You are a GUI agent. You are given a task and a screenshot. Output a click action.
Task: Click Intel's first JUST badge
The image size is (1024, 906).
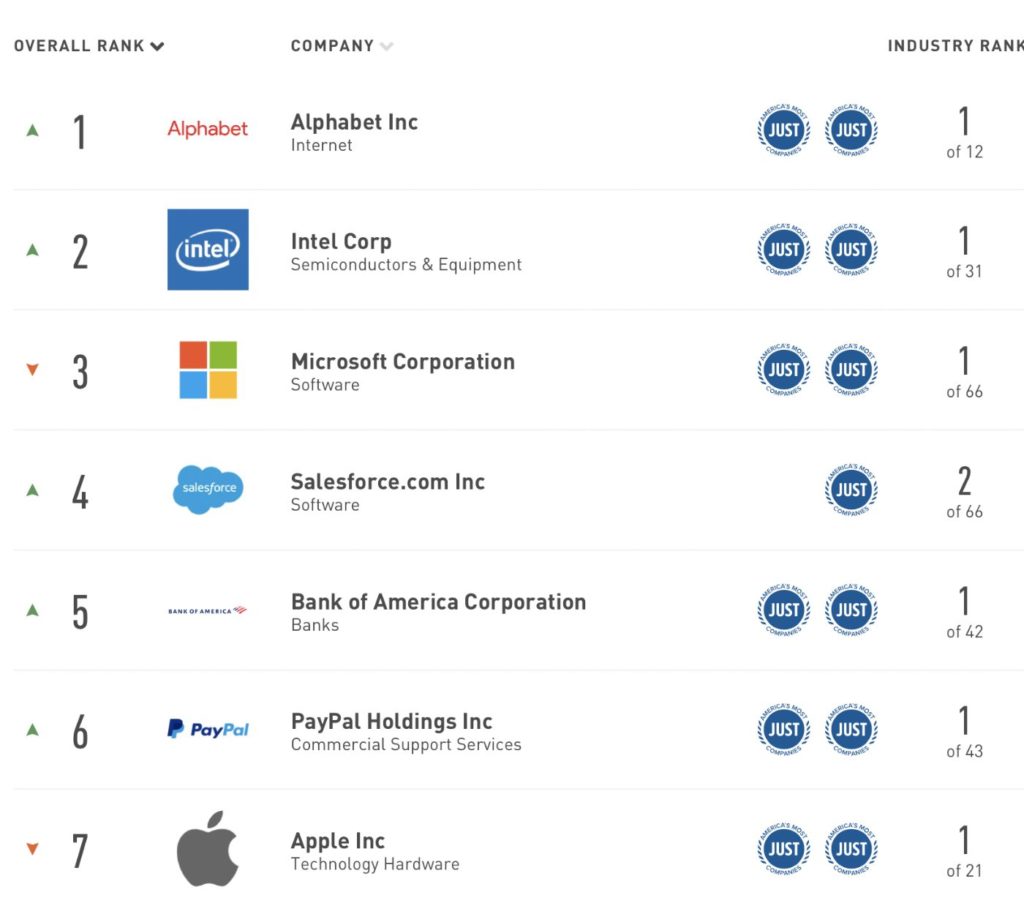tap(783, 250)
